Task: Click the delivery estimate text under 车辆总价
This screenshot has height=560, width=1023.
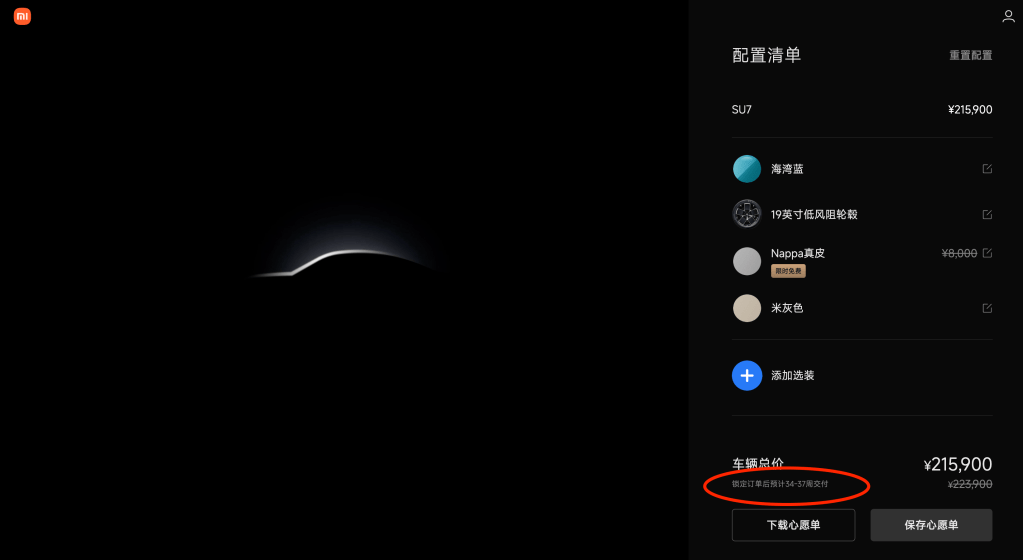Action: 780,484
